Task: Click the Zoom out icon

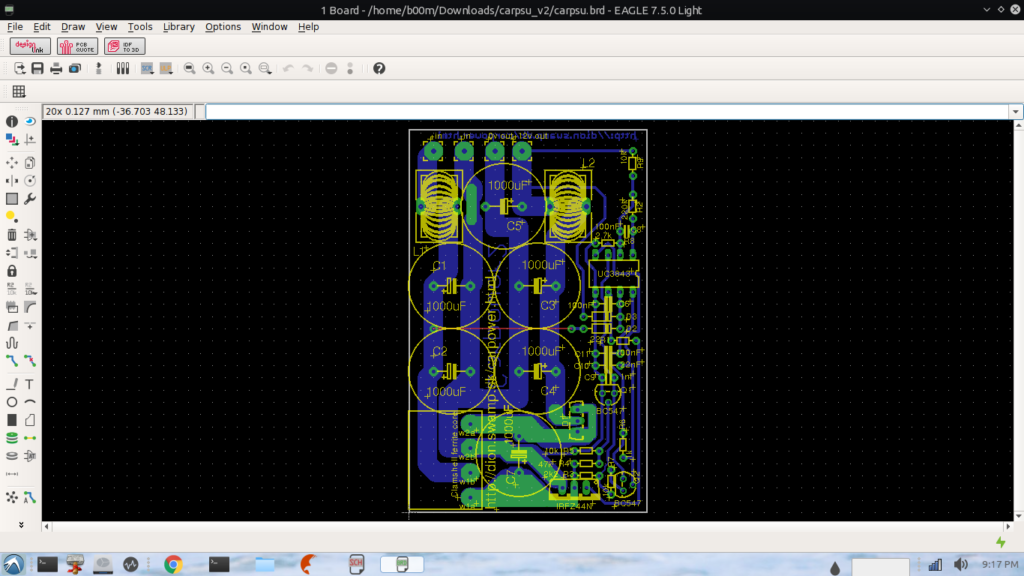Action: 227,69
